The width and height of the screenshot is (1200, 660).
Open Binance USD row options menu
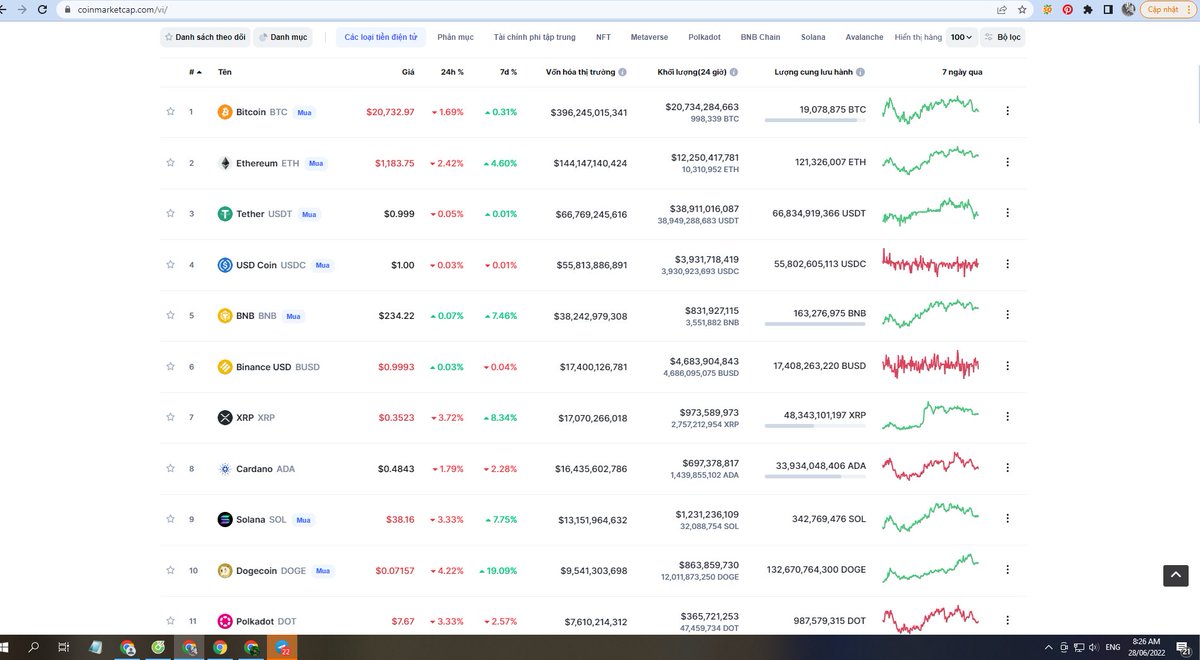(1007, 366)
